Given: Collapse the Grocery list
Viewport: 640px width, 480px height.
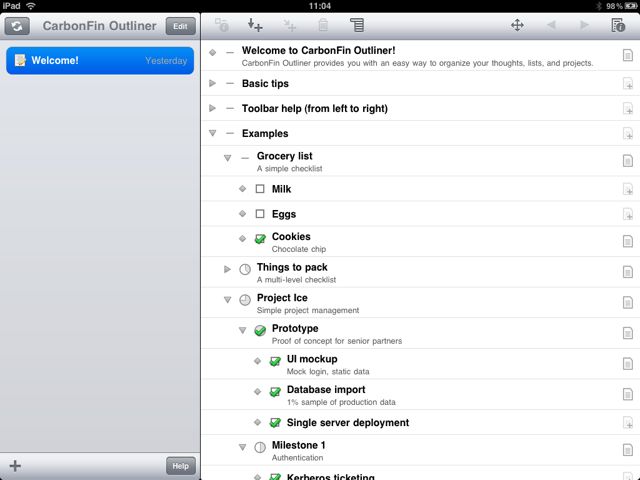Looking at the screenshot, I should (227, 158).
